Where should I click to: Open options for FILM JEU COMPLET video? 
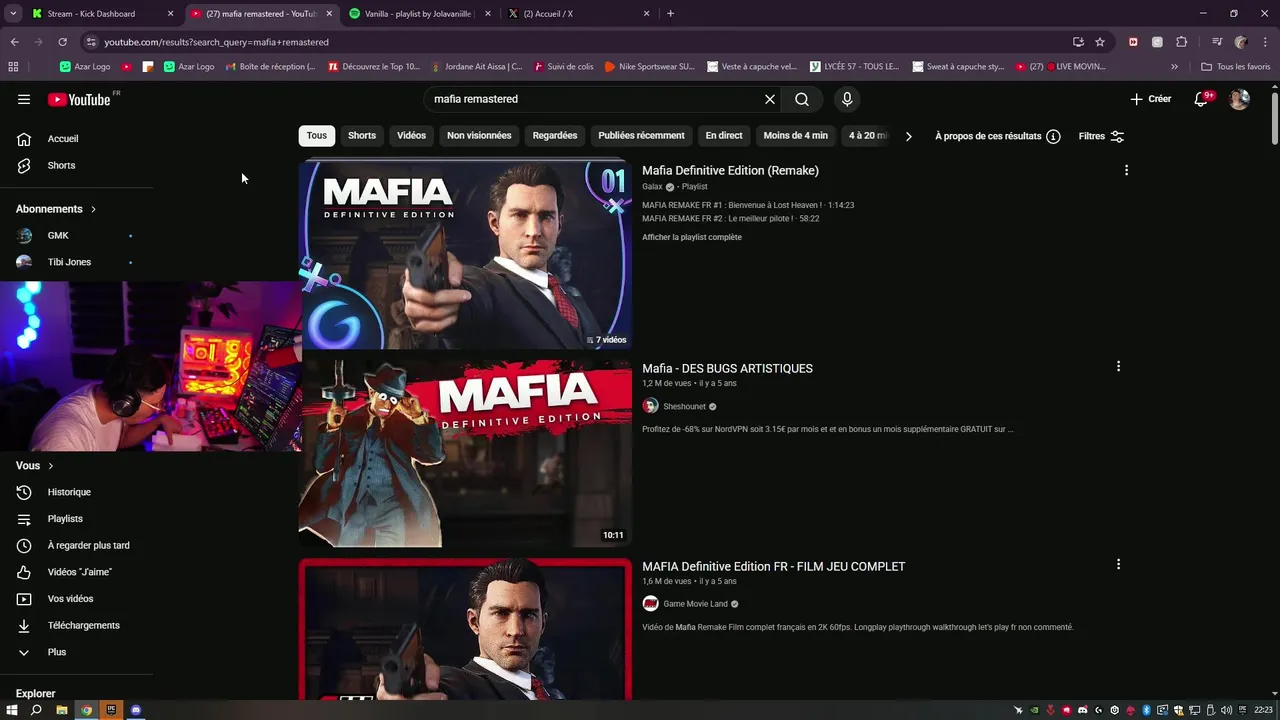(1118, 565)
